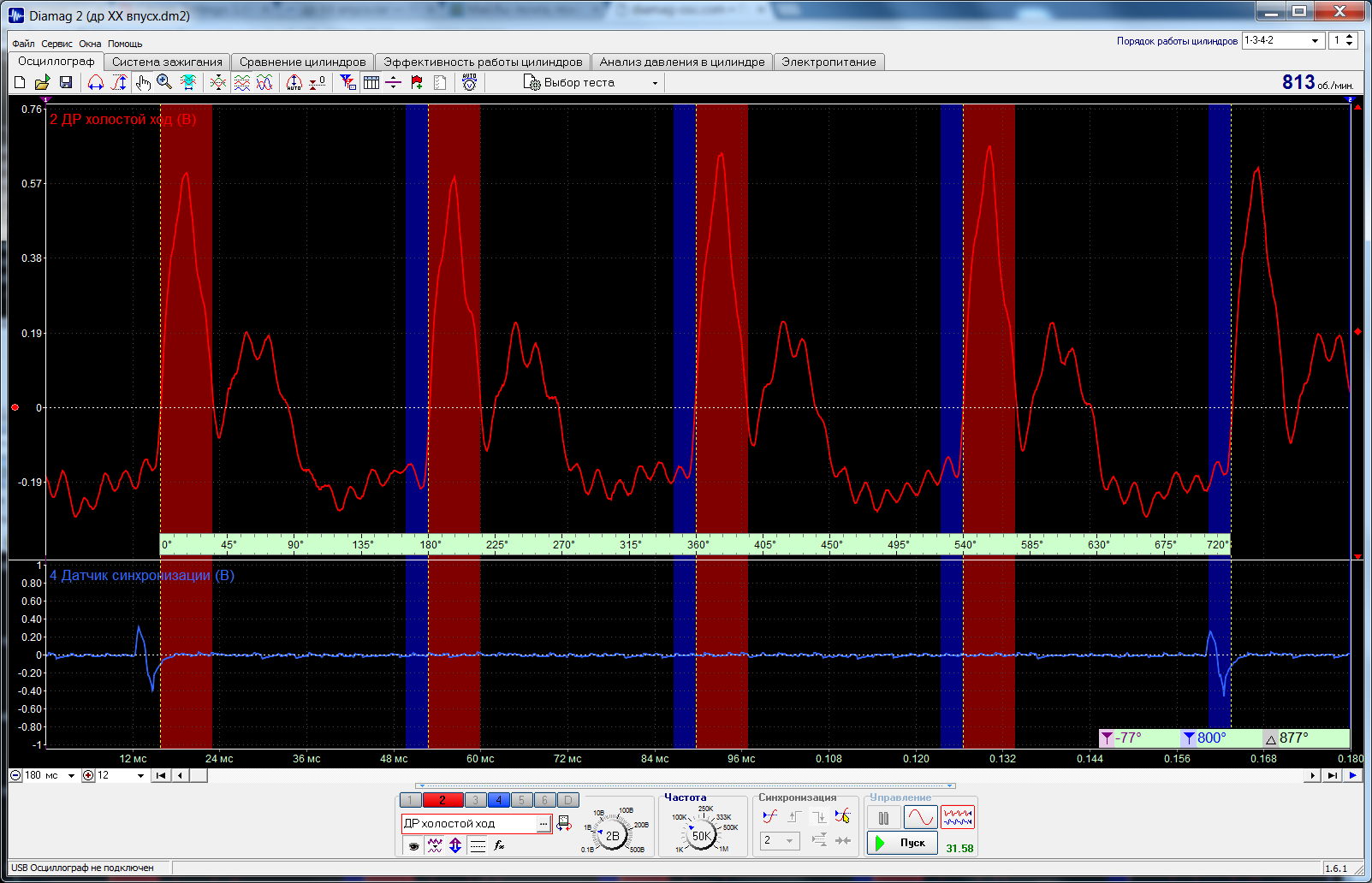Save oscillogram with floppy disk icon
This screenshot has height=883, width=1372.
click(66, 82)
